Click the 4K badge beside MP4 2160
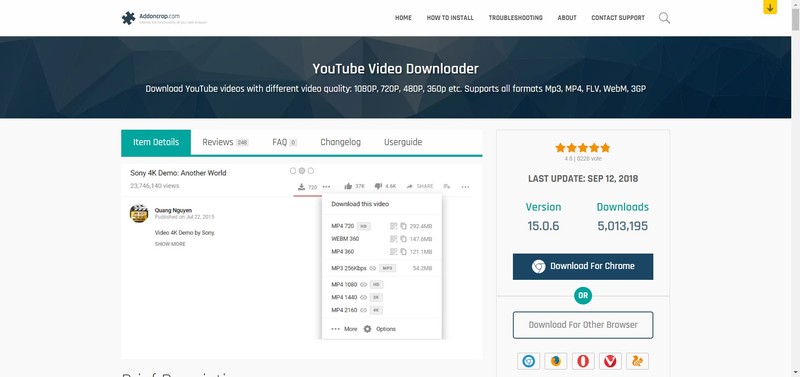Screen dimensions: 800x377 coord(377,310)
